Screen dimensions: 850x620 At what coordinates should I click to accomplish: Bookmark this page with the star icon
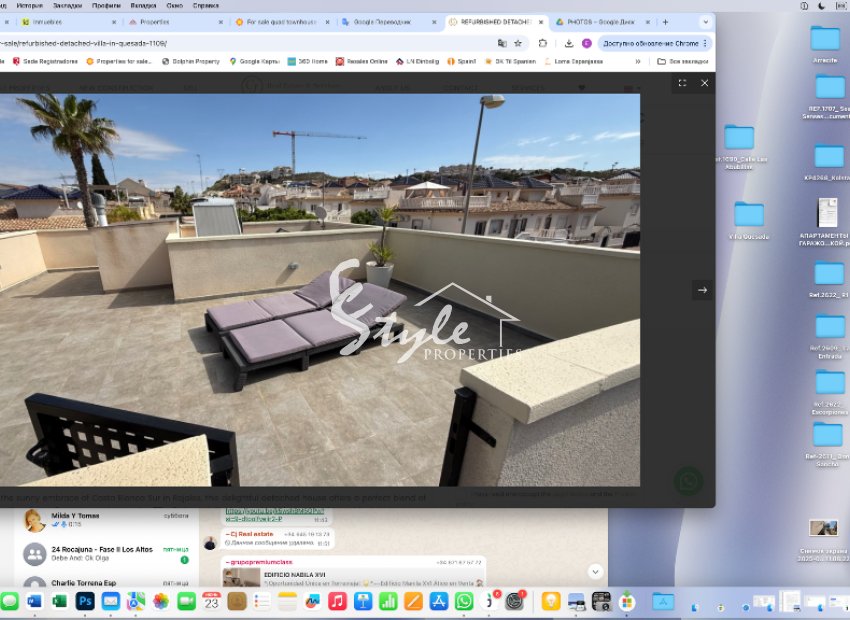pyautogui.click(x=518, y=43)
